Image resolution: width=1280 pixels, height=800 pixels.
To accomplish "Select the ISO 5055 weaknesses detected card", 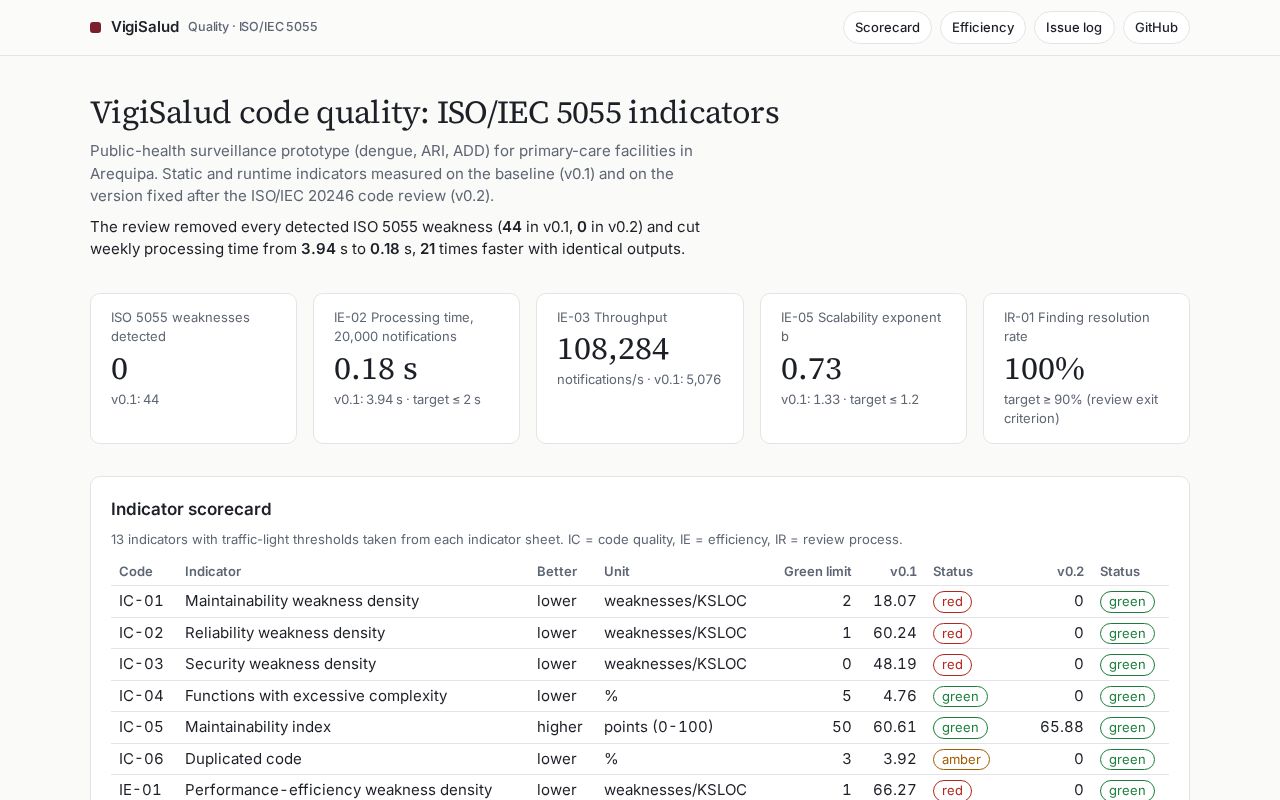I will click(x=193, y=368).
